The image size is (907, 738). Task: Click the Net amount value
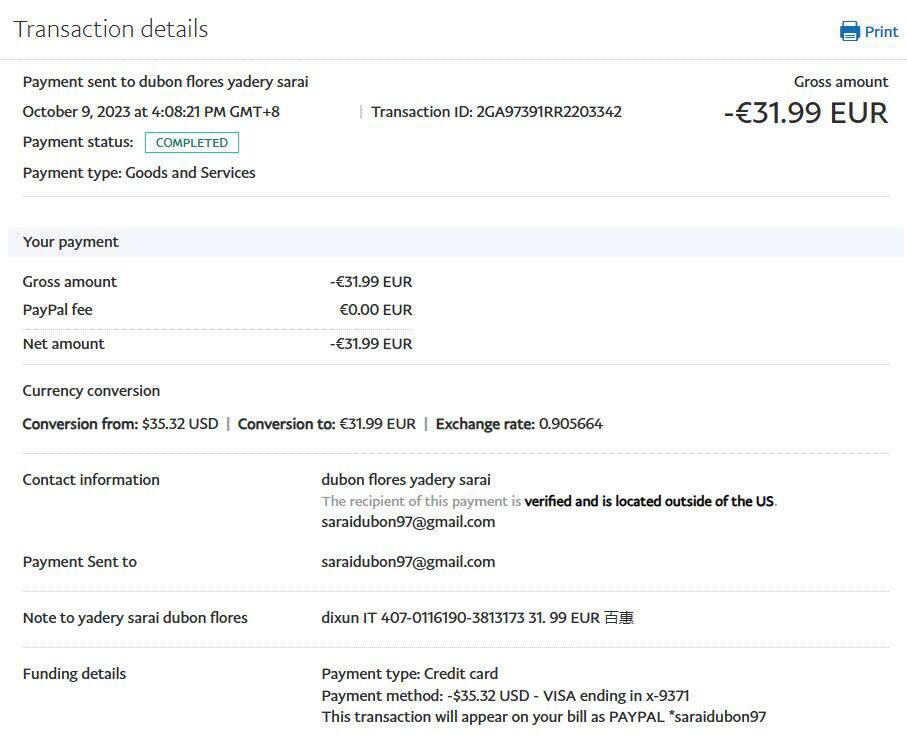pyautogui.click(x=371, y=344)
